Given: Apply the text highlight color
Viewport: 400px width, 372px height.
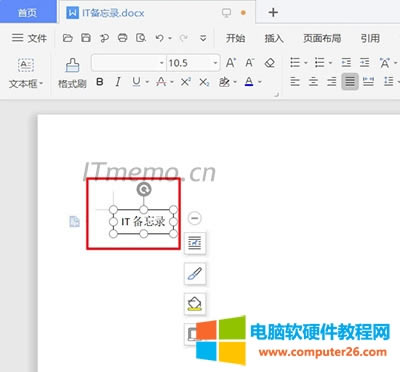Looking at the screenshot, I should click(224, 82).
